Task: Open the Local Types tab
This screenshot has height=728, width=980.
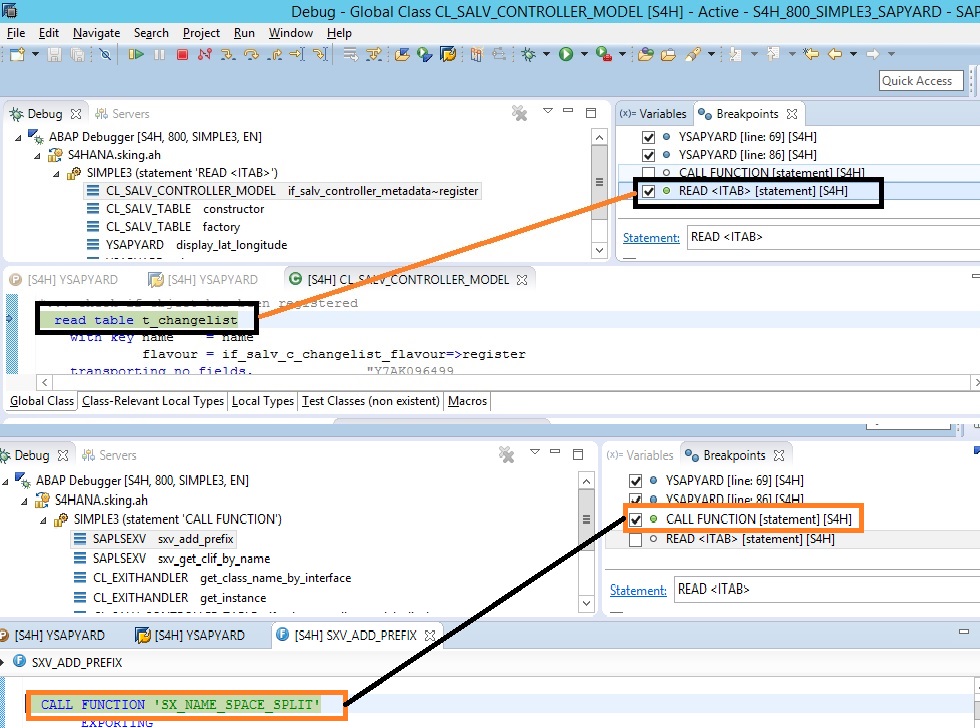Action: pyautogui.click(x=262, y=401)
